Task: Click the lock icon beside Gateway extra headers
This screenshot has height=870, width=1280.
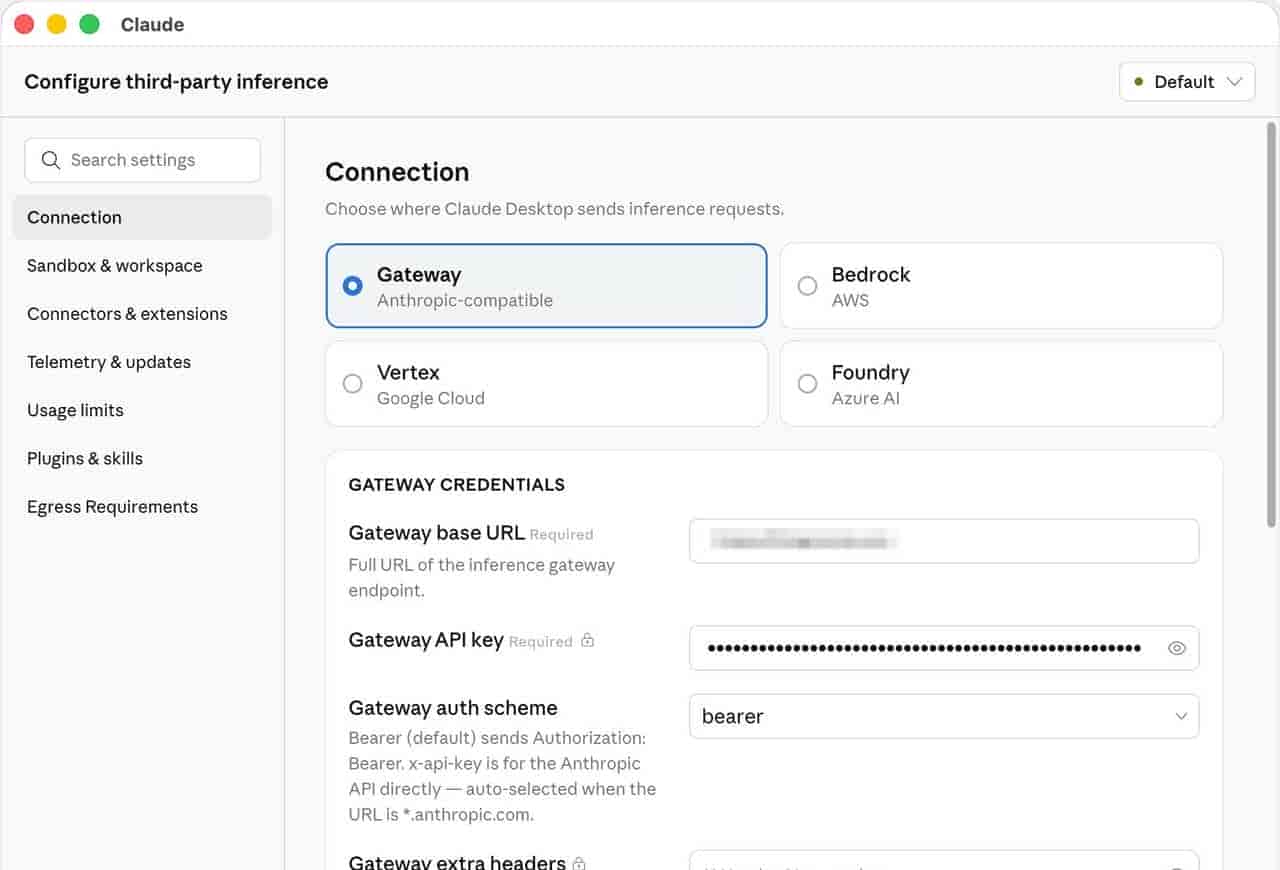Action: coord(580,862)
